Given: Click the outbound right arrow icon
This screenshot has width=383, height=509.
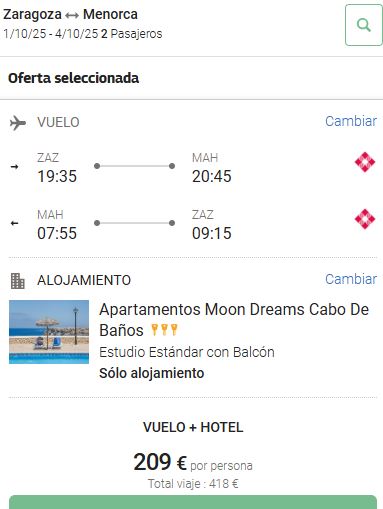Looking at the screenshot, I should [x=14, y=166].
